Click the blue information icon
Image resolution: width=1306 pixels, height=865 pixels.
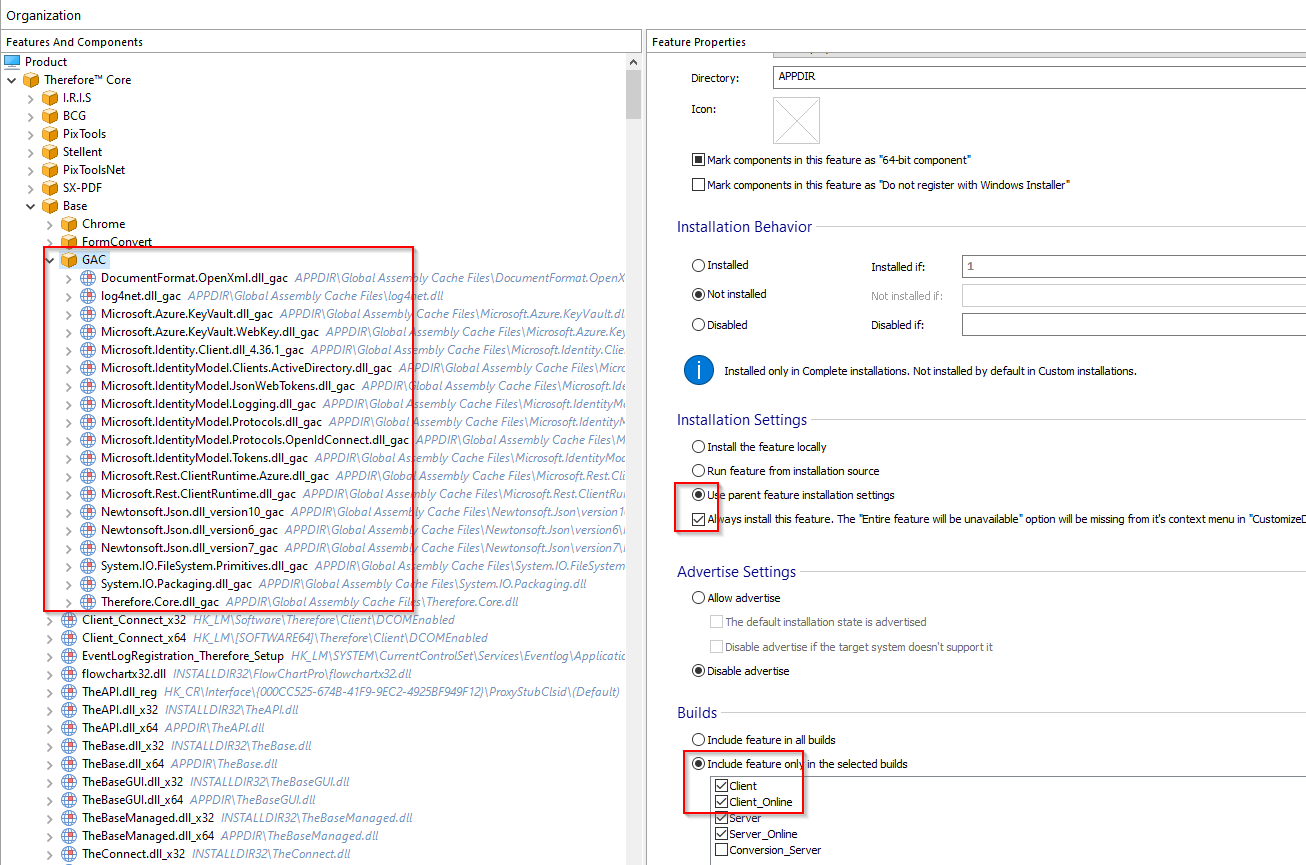(x=699, y=370)
